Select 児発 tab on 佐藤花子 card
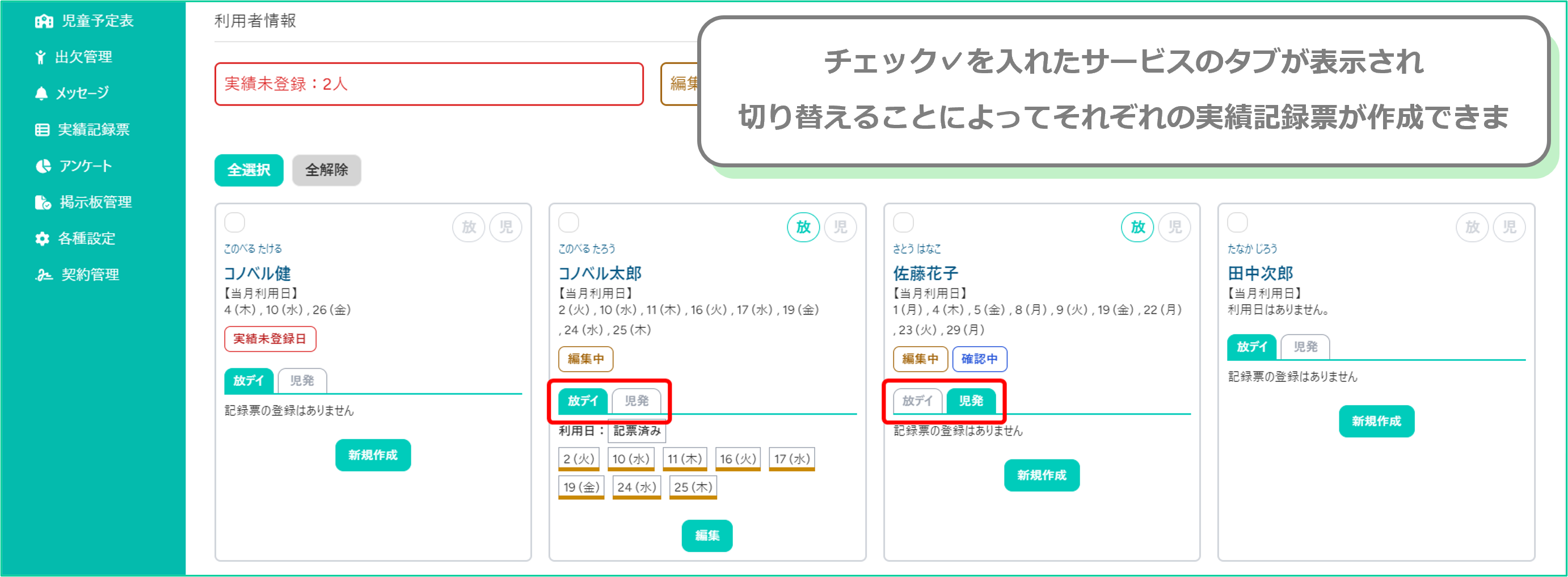Image resolution: width=1568 pixels, height=577 pixels. pyautogui.click(x=971, y=401)
